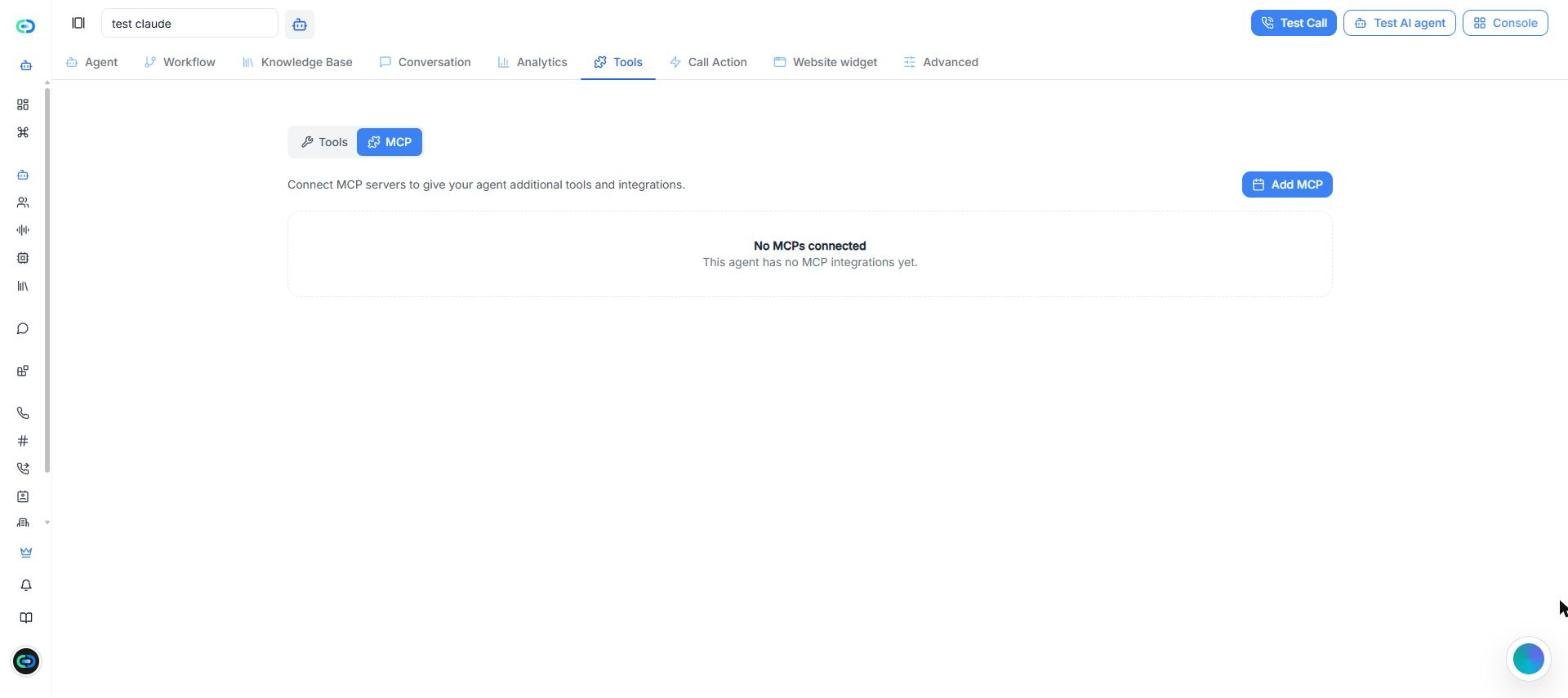Click the chip processor icon in sidebar
This screenshot has height=698, width=1568.
tap(23, 258)
